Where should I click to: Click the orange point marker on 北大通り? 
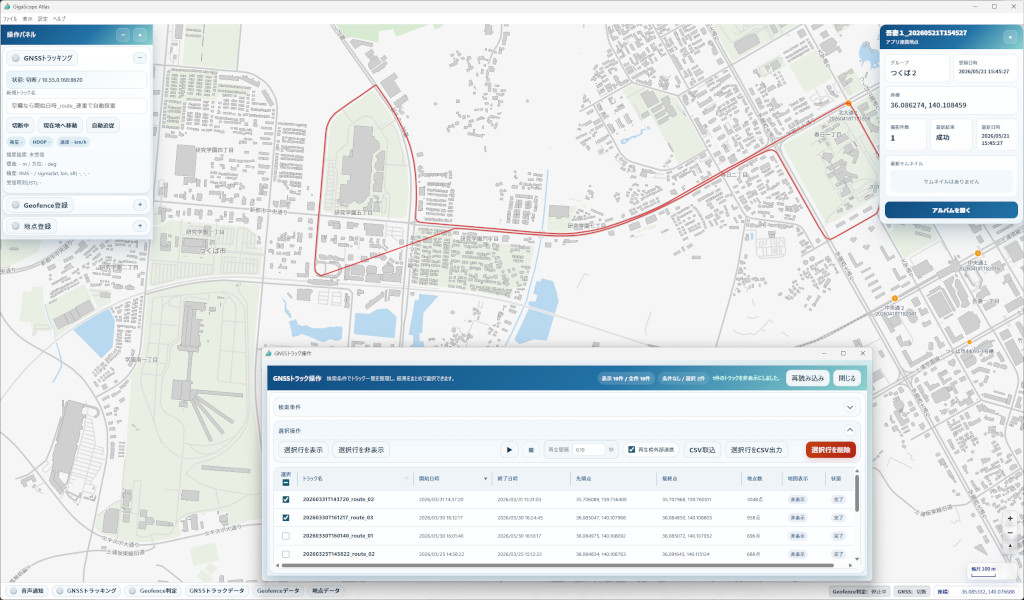coord(848,104)
